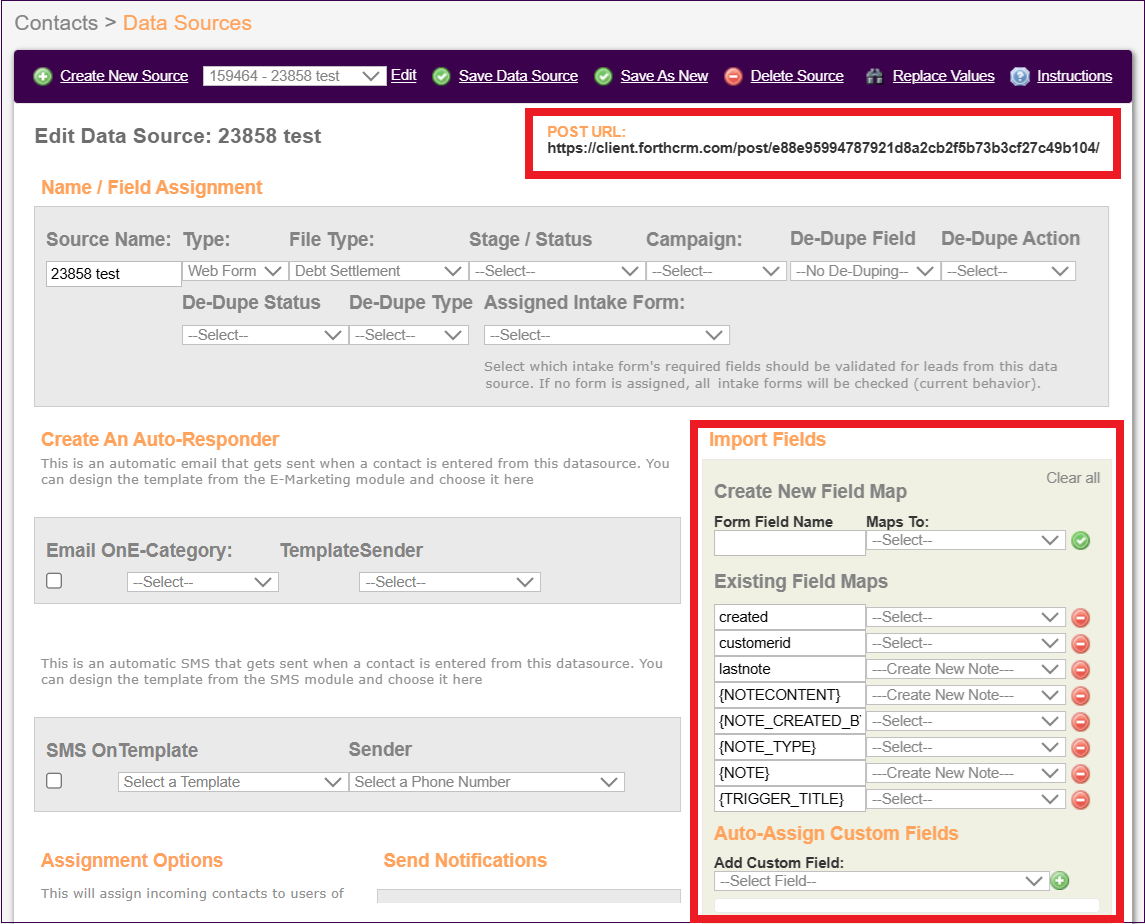Remove the 'created' field map
This screenshot has height=924, width=1145.
click(x=1081, y=618)
